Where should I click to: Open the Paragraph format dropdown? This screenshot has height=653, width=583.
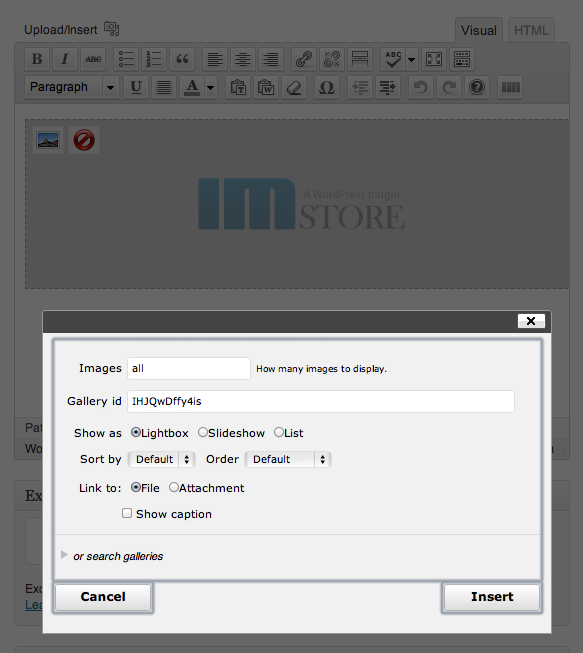click(x=72, y=87)
